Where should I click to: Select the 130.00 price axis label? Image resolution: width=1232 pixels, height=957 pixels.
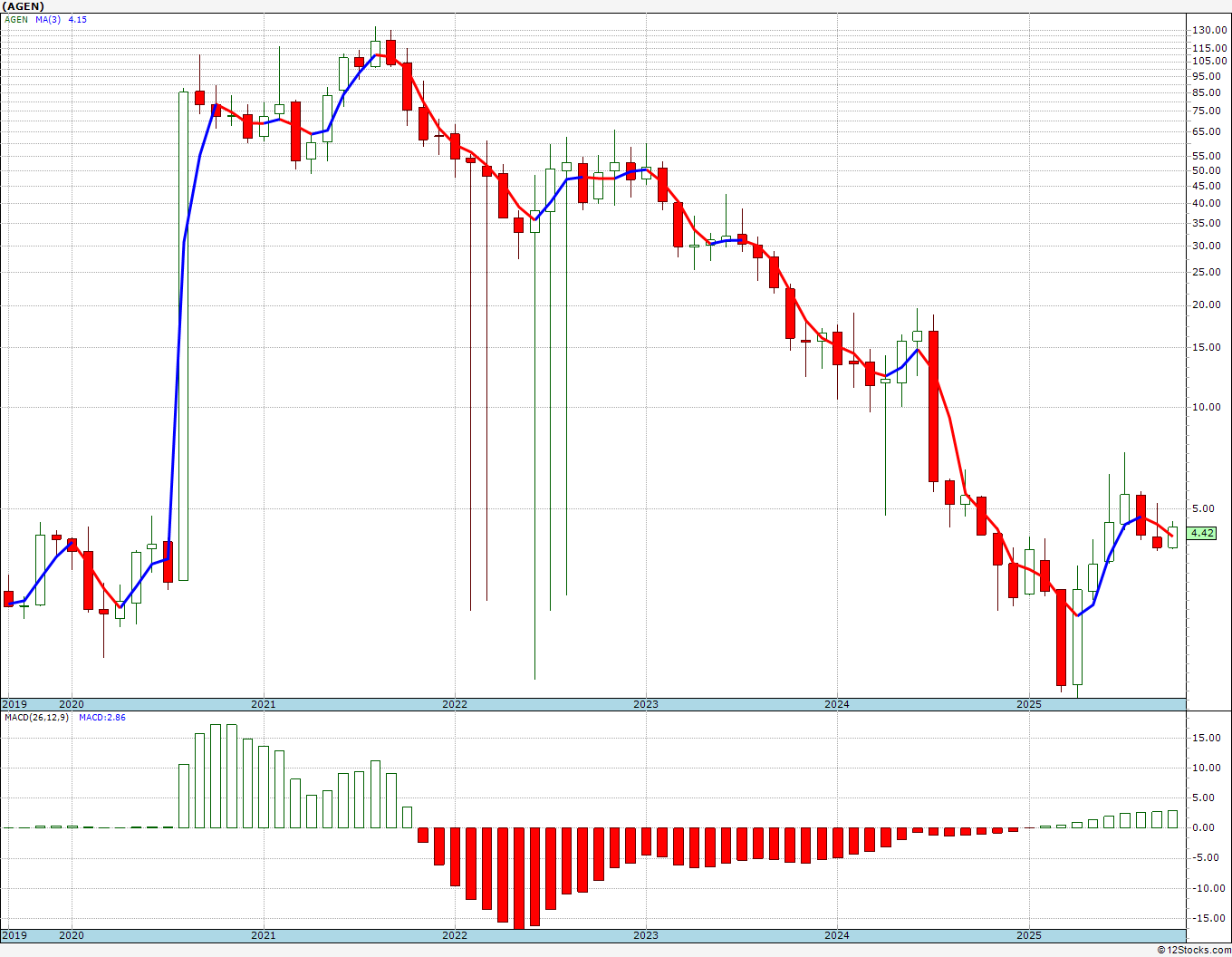1209,30
